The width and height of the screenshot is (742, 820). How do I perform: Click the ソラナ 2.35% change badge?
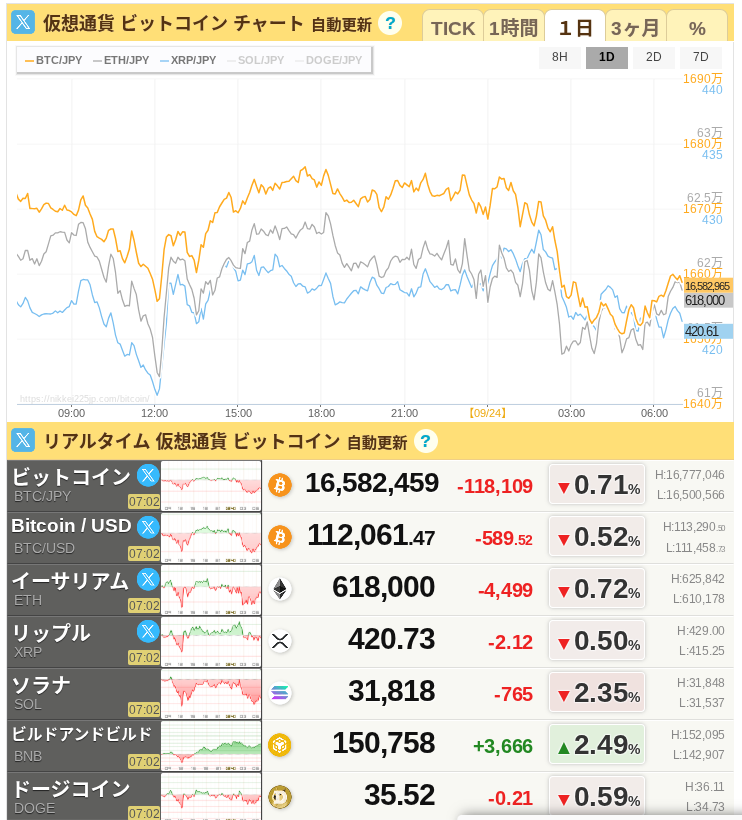point(597,693)
